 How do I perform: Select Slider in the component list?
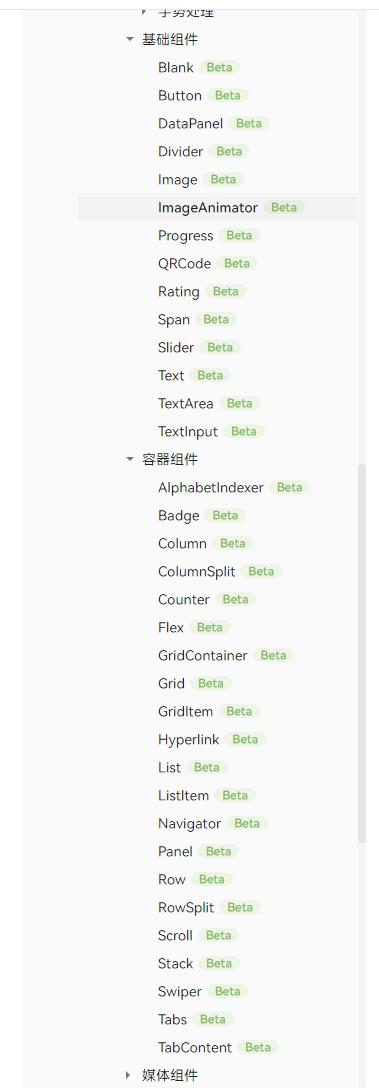click(176, 347)
